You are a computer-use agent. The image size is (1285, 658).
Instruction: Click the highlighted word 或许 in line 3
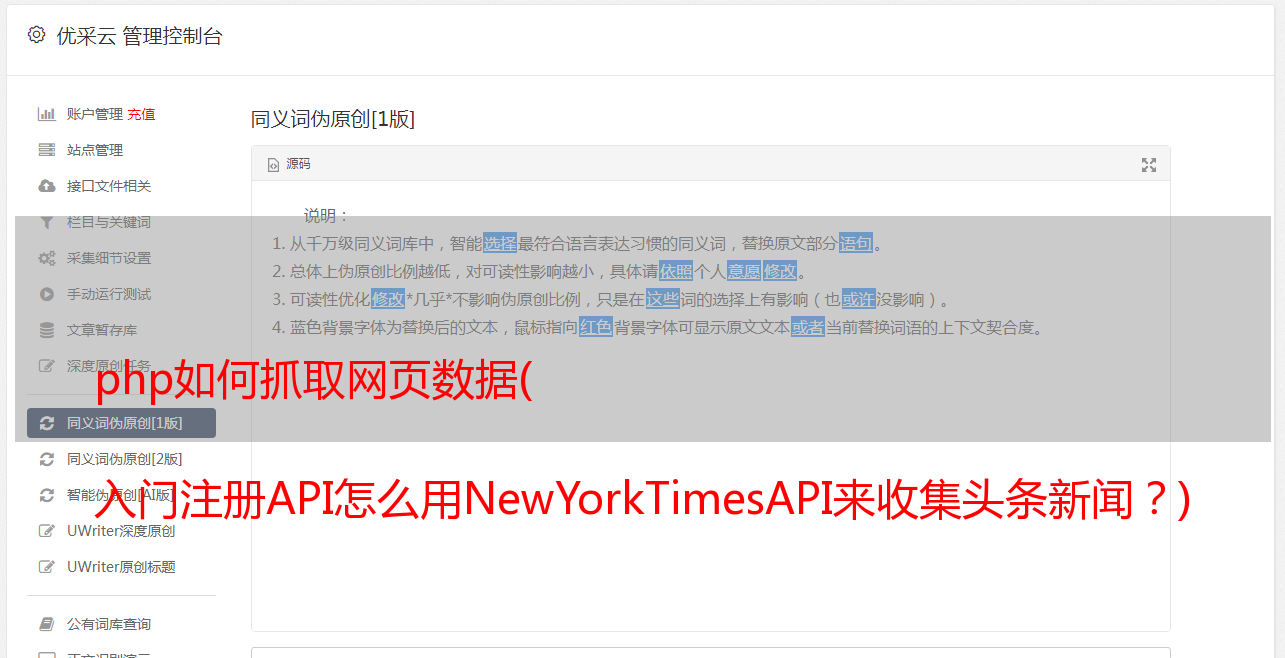pos(859,299)
